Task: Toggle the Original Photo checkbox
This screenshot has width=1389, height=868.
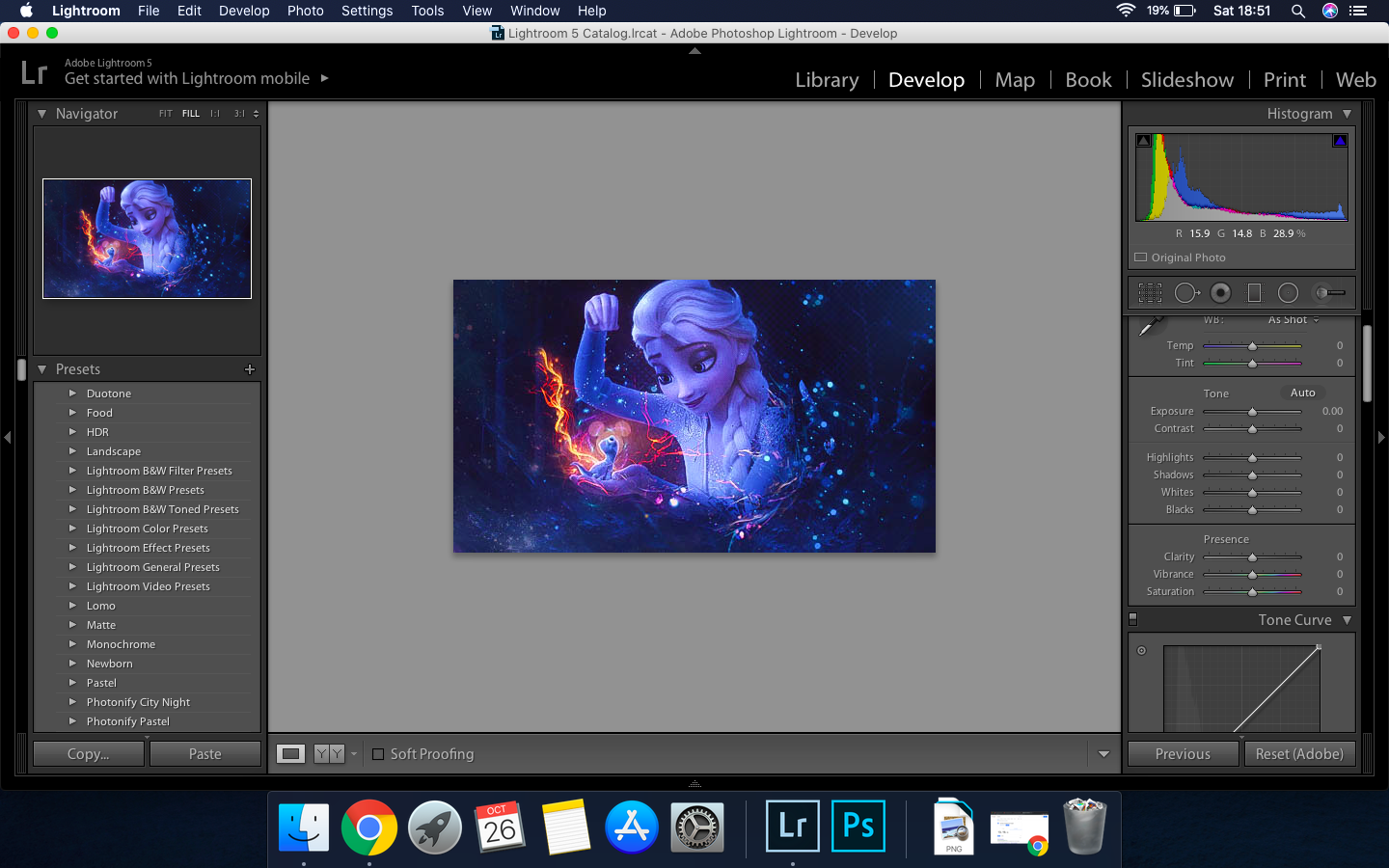Action: (x=1141, y=258)
